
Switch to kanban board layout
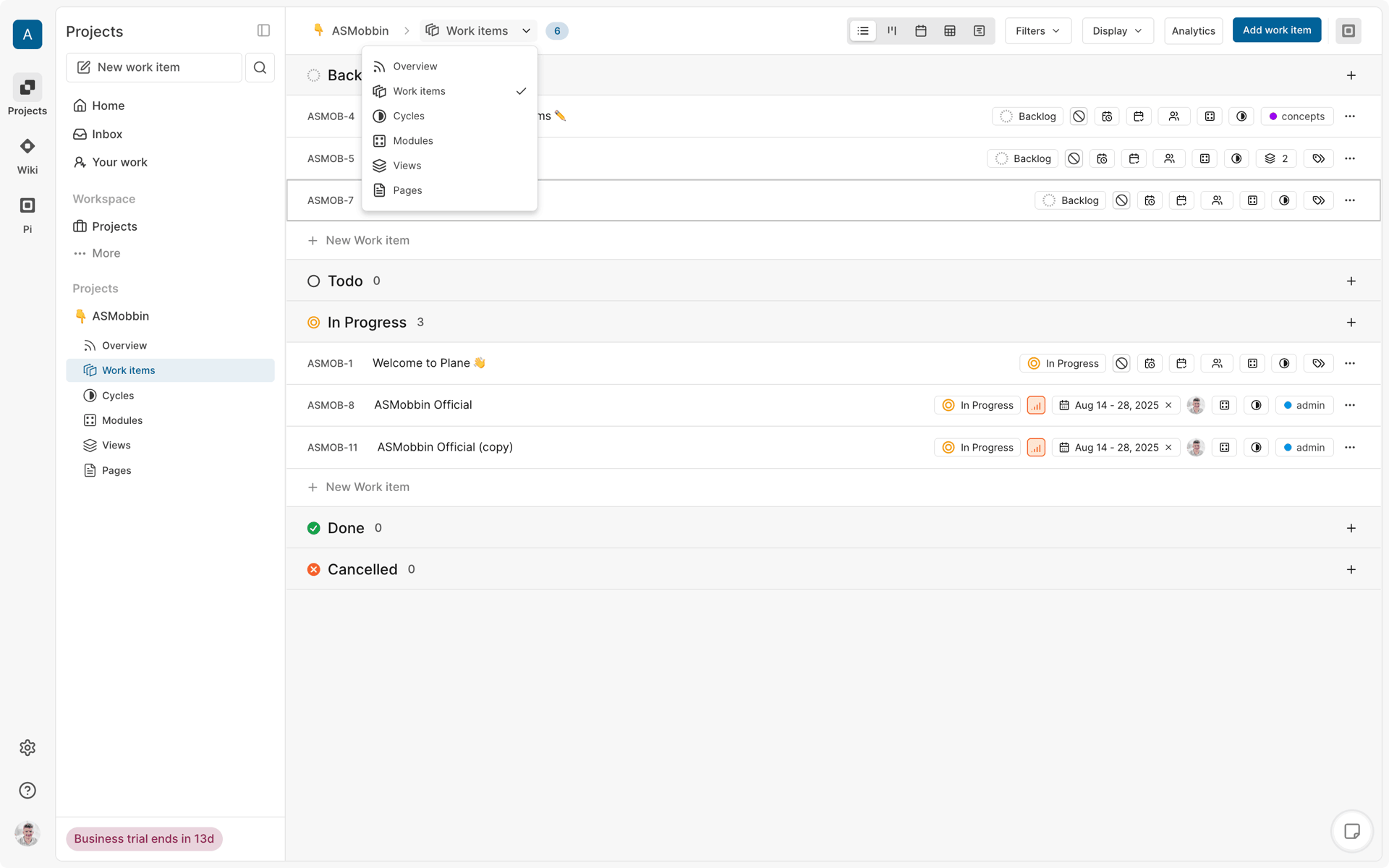click(892, 31)
